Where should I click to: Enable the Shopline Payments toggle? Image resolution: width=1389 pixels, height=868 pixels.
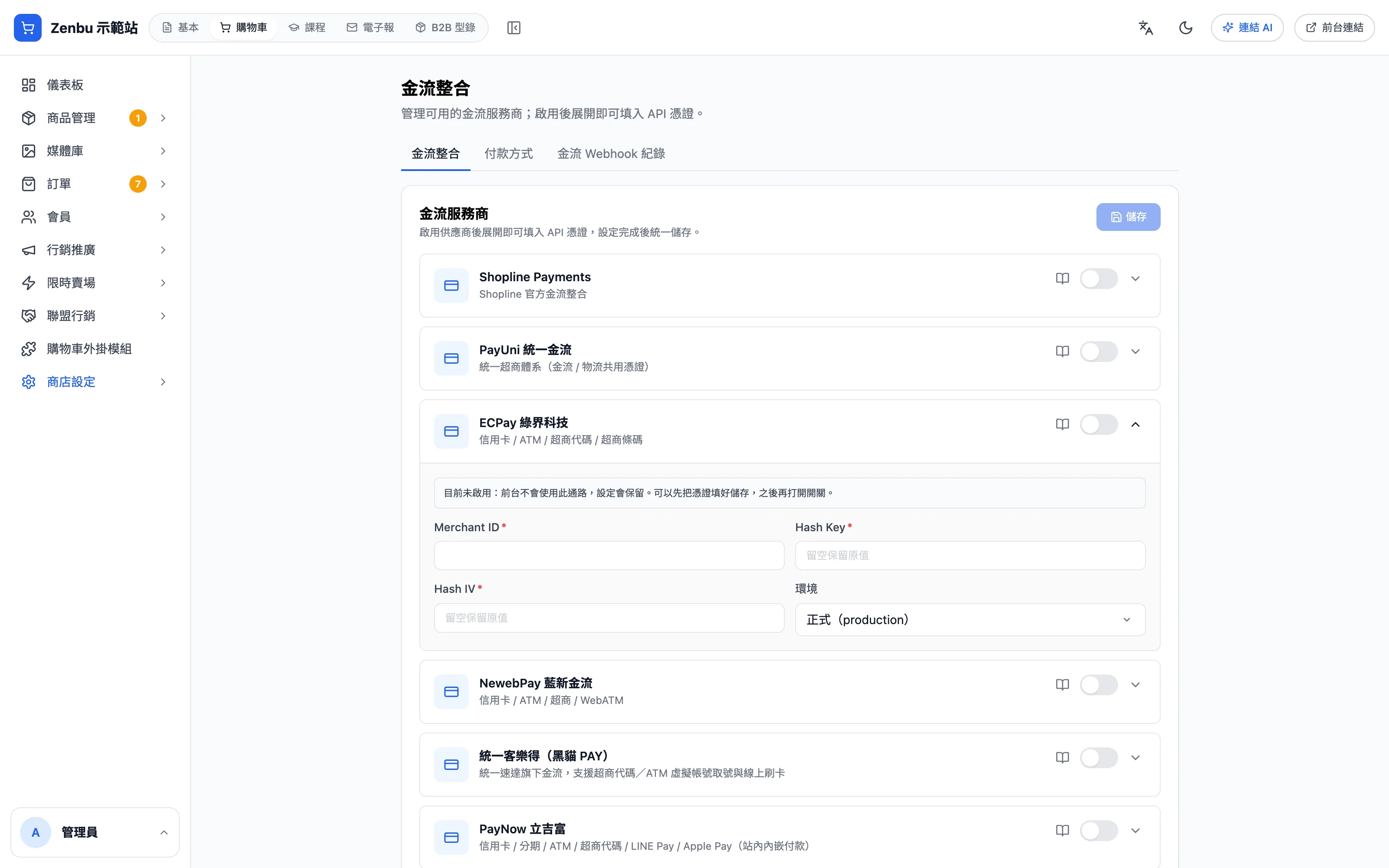[x=1099, y=279]
